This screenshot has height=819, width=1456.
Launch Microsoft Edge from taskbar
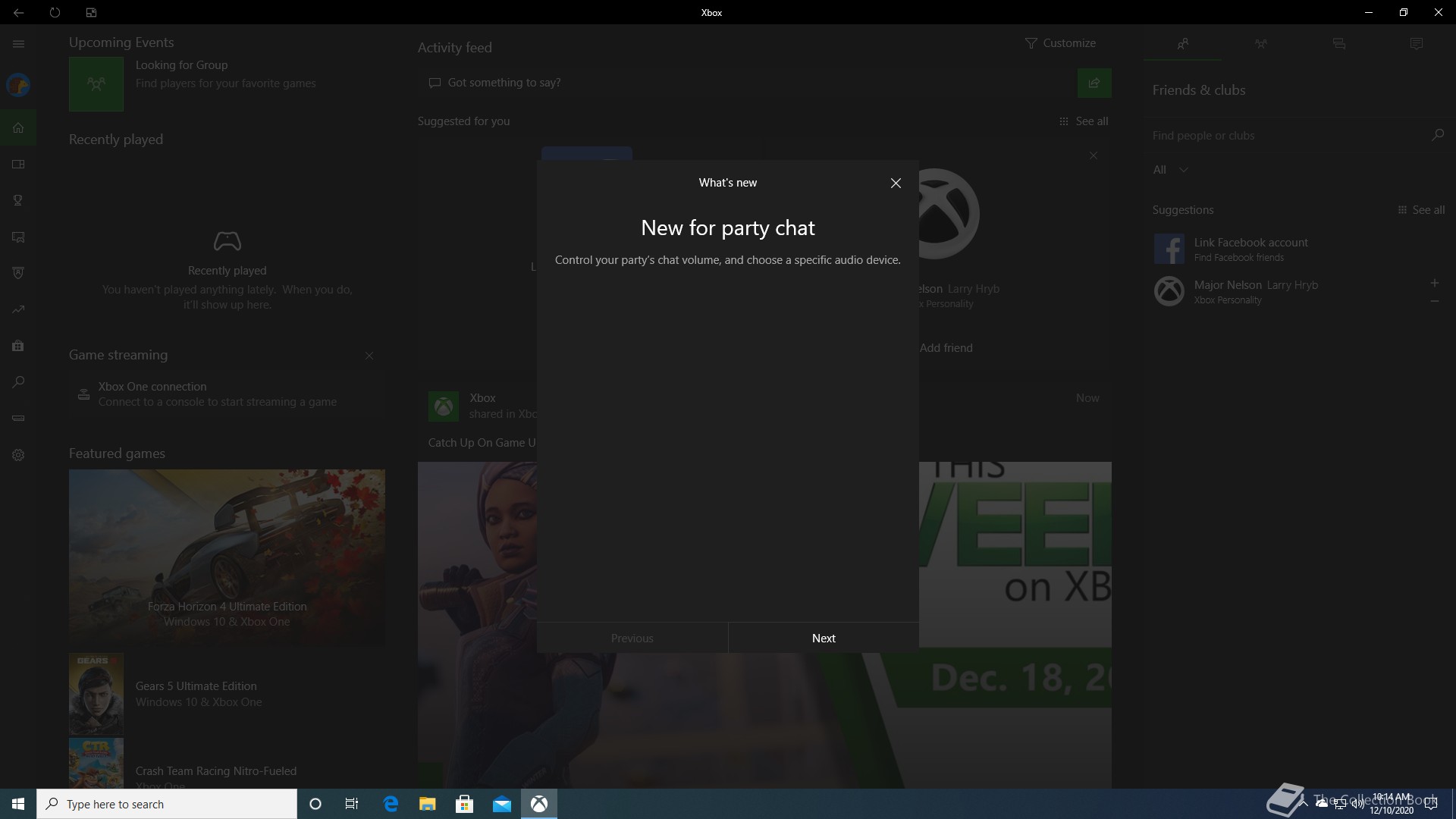pyautogui.click(x=391, y=804)
